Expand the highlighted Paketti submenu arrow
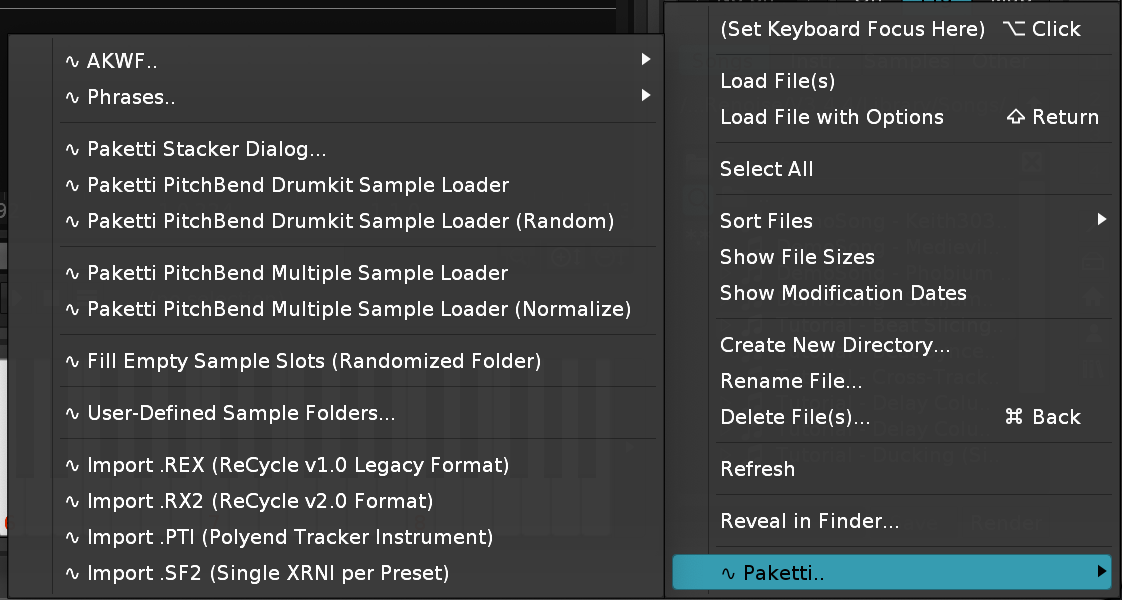This screenshot has width=1122, height=600. coord(1101,572)
